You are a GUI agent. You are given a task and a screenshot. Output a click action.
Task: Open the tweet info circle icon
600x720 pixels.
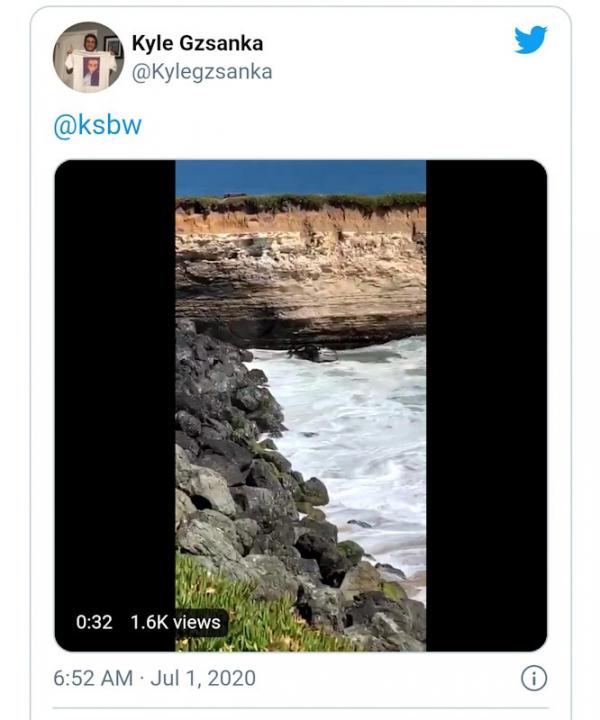click(534, 678)
